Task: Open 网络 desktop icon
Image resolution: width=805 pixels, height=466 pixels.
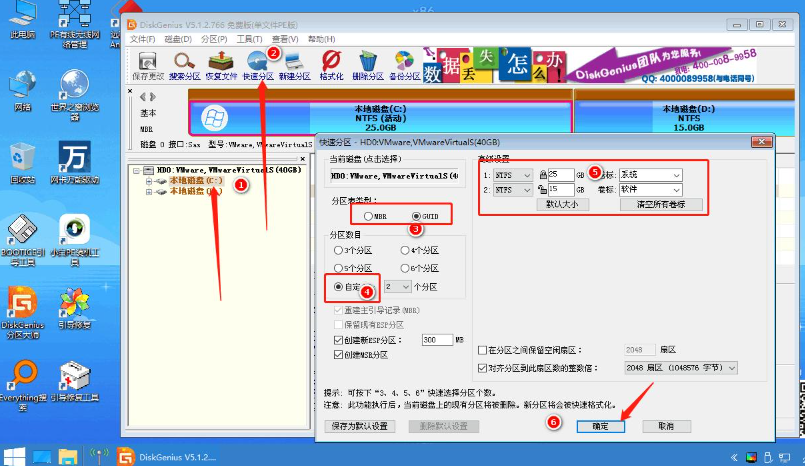Action: coord(23,91)
